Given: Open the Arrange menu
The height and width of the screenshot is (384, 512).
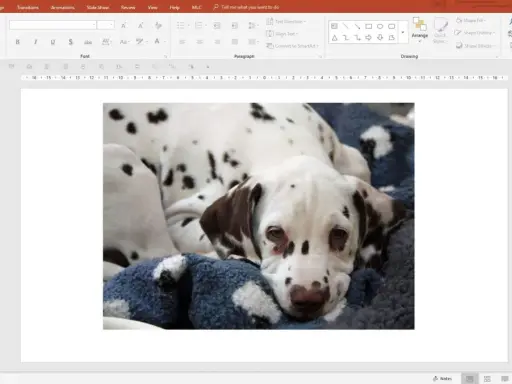Looking at the screenshot, I should pyautogui.click(x=420, y=30).
